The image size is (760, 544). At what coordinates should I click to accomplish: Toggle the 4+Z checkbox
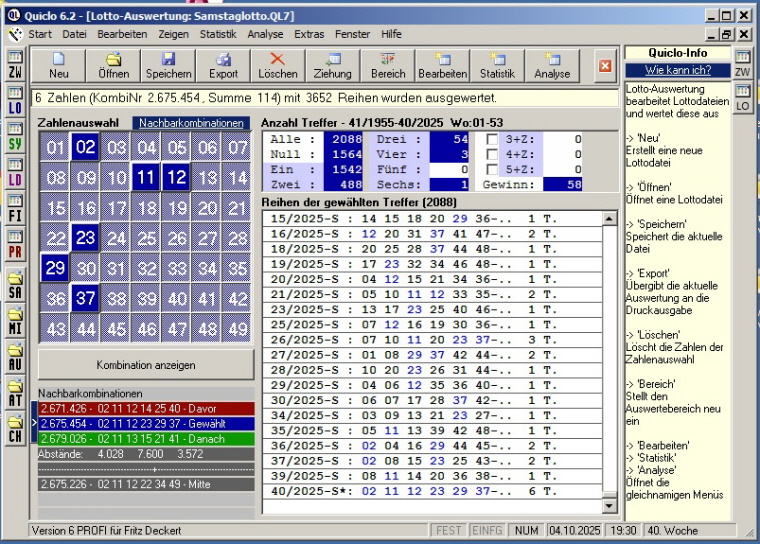[492, 155]
